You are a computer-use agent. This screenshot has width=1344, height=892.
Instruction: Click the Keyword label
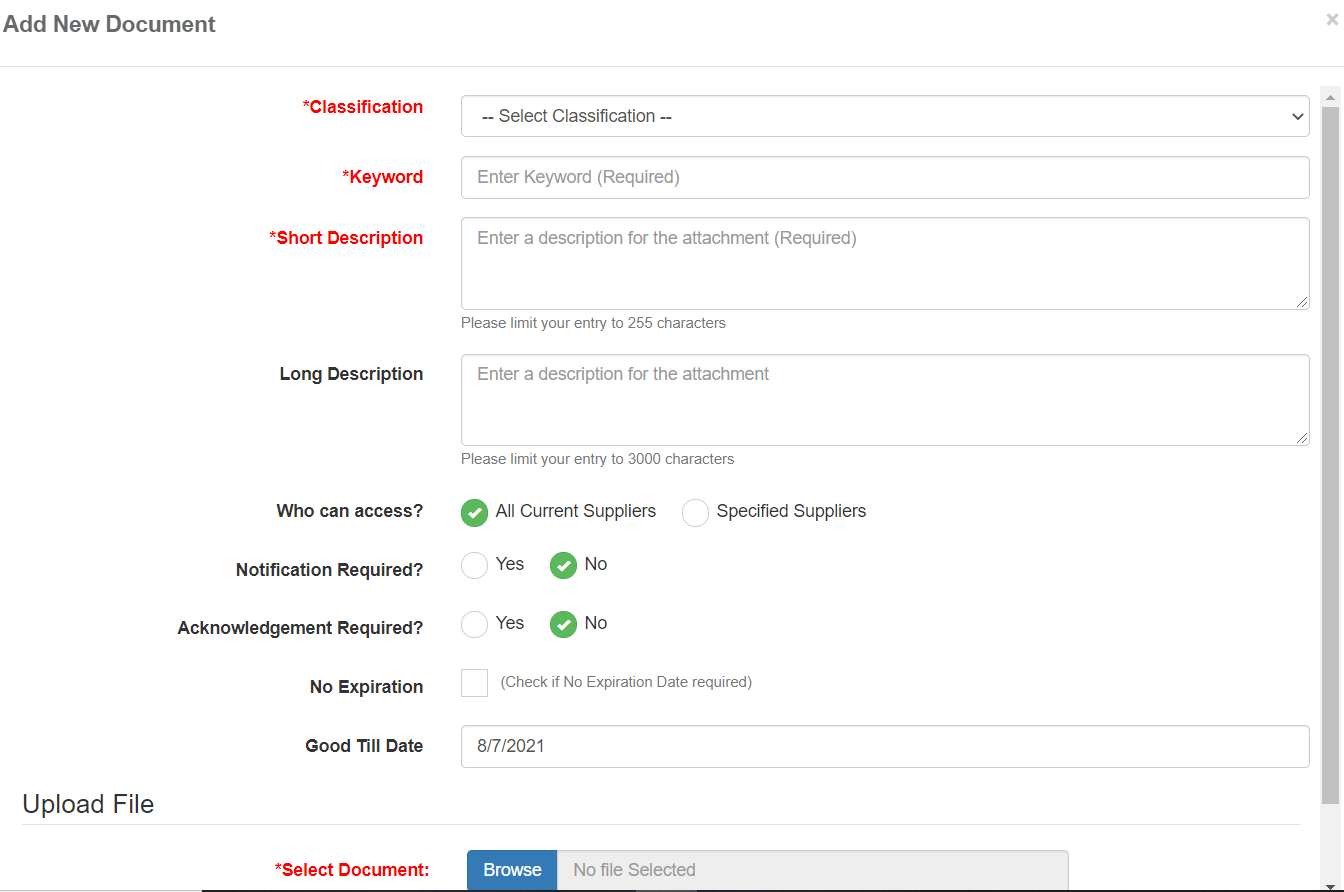[383, 177]
